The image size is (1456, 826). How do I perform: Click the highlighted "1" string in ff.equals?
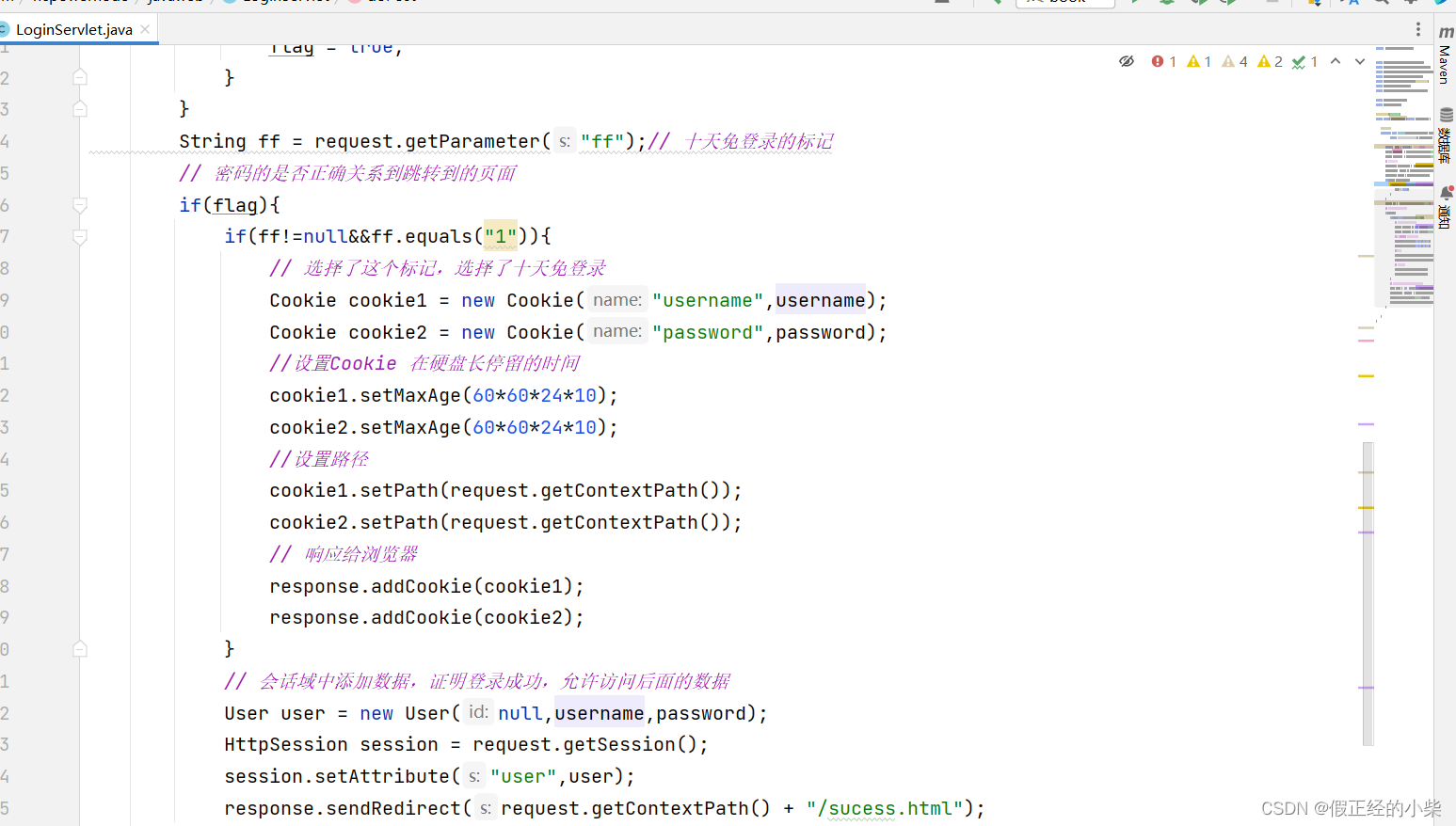(x=501, y=237)
